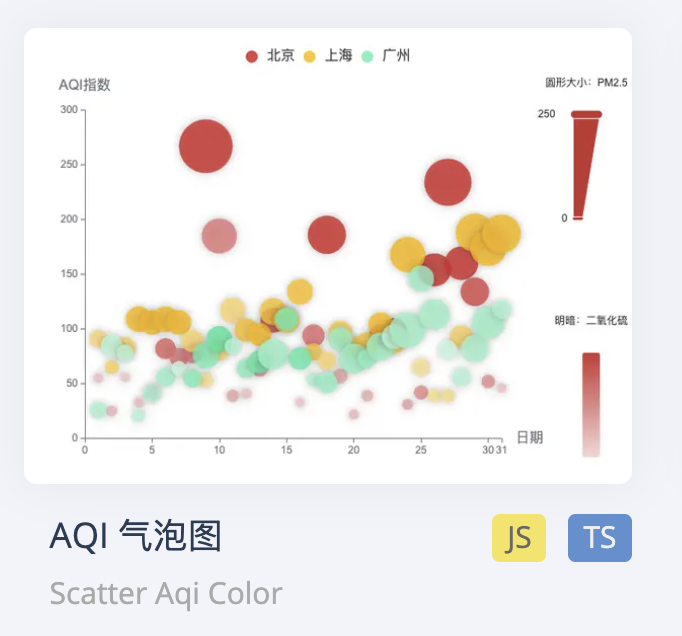Toggle the 广州 green legend dot
The height and width of the screenshot is (636, 682).
(368, 56)
